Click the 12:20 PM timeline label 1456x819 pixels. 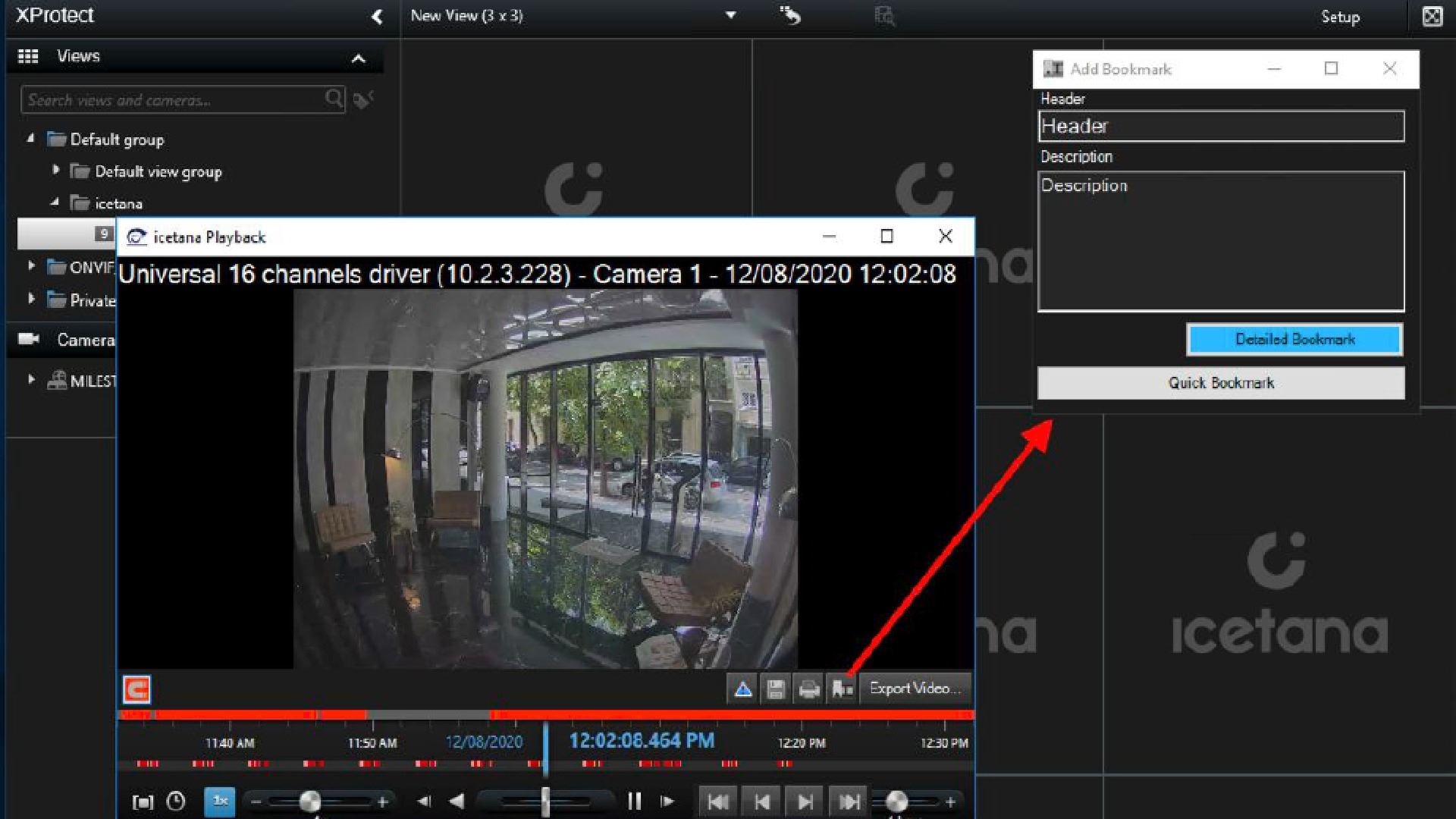point(802,743)
